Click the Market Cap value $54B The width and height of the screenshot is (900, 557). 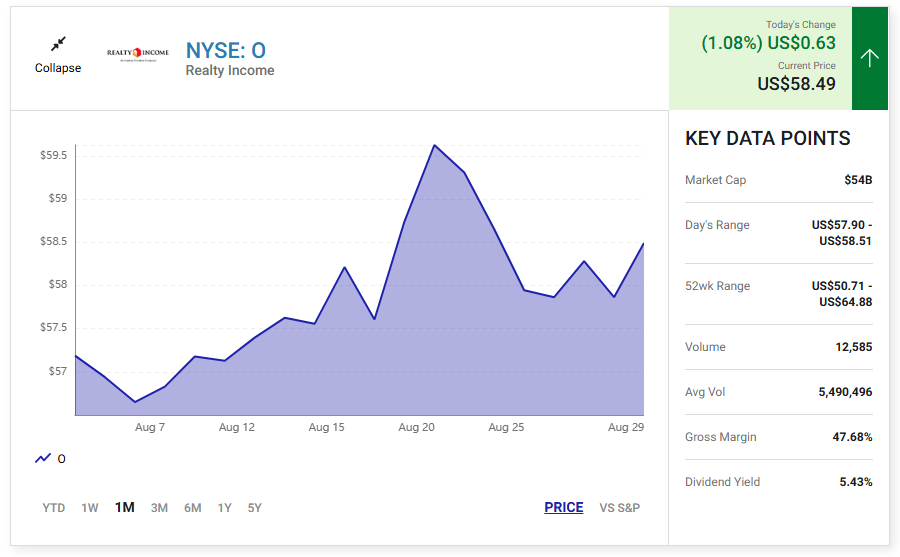858,180
